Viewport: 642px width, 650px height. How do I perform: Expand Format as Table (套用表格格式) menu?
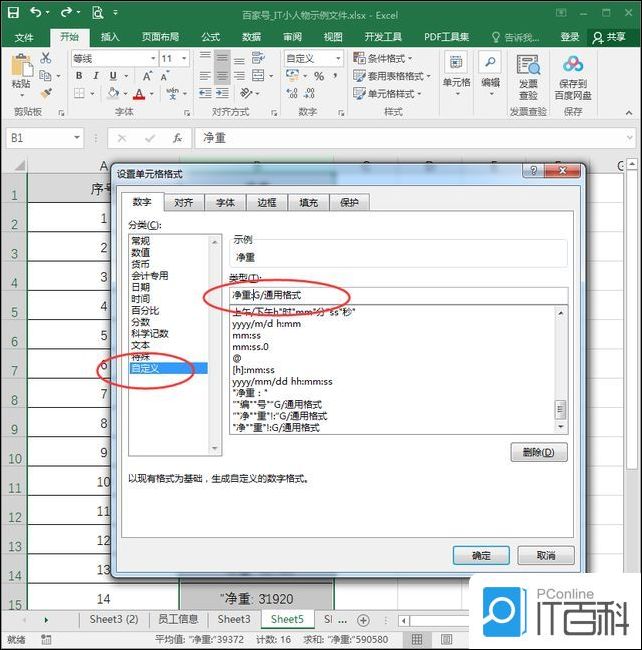[392, 76]
